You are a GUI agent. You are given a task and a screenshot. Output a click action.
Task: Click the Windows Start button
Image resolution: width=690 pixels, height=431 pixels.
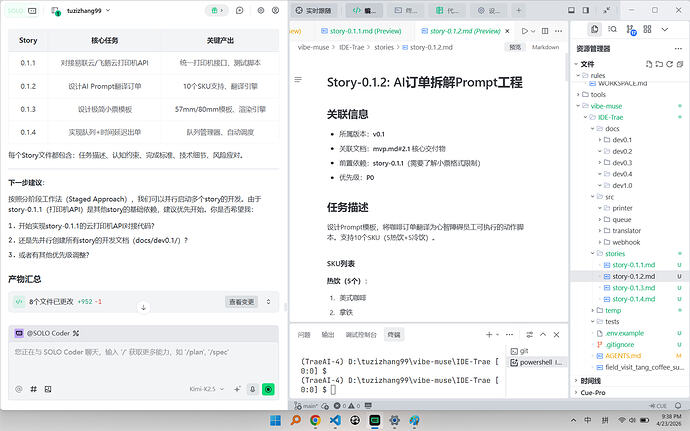pyautogui.click(x=275, y=420)
